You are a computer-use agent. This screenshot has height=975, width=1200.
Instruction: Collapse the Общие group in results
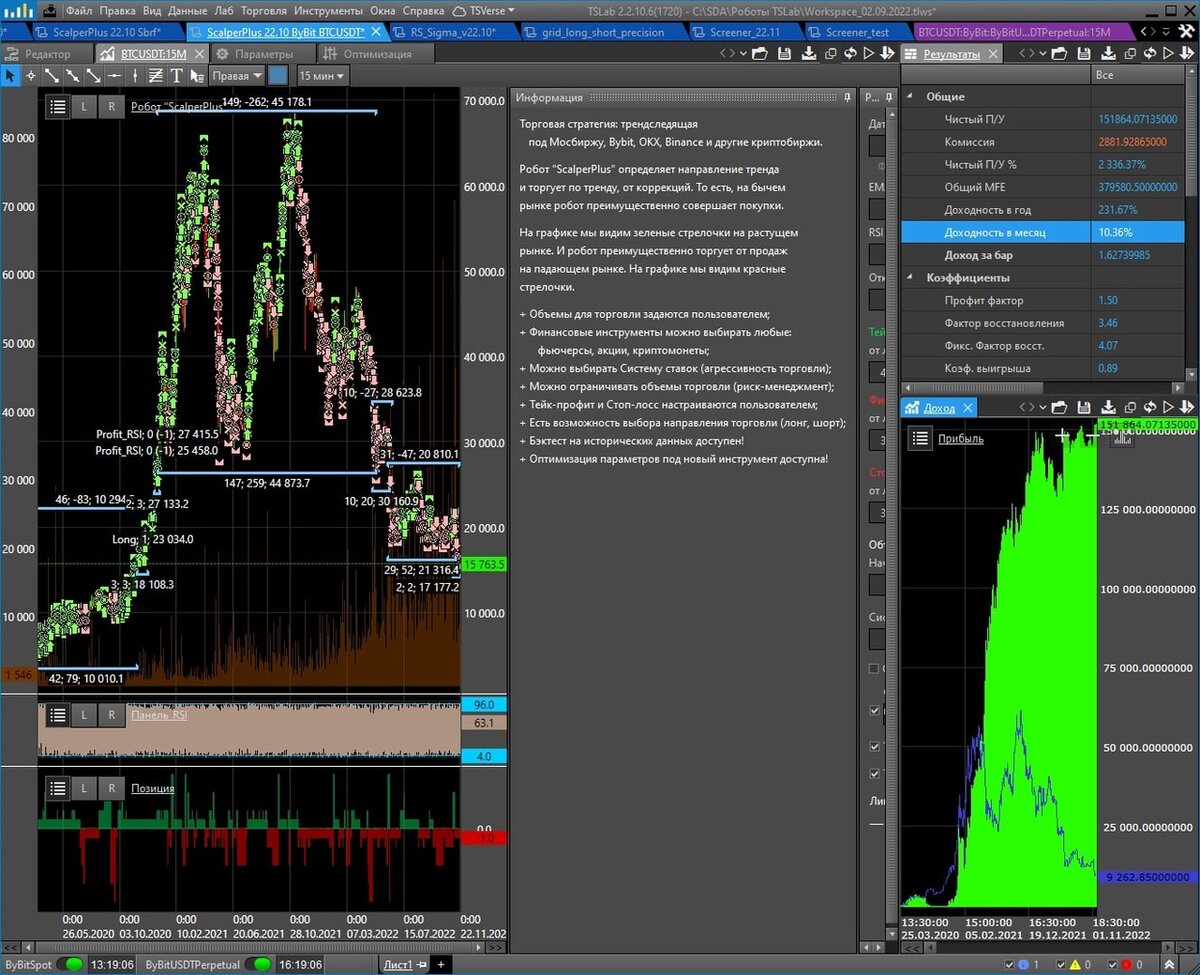[x=910, y=97]
